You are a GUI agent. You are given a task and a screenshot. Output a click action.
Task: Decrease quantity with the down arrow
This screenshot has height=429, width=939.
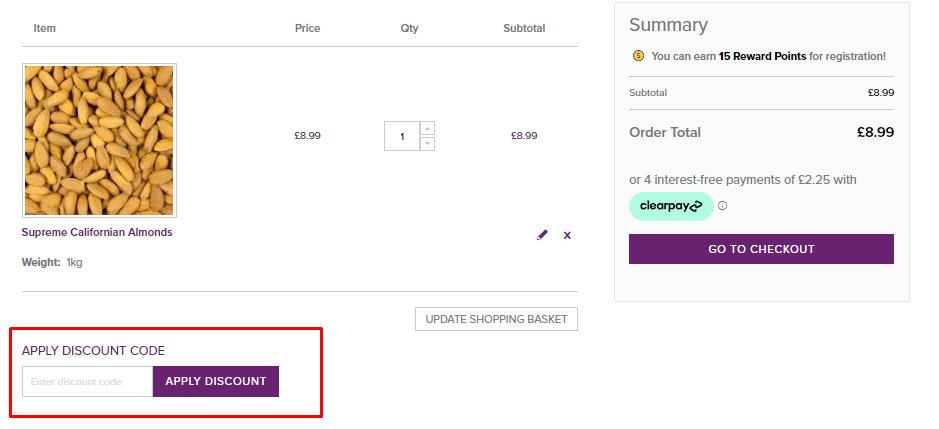[427, 144]
